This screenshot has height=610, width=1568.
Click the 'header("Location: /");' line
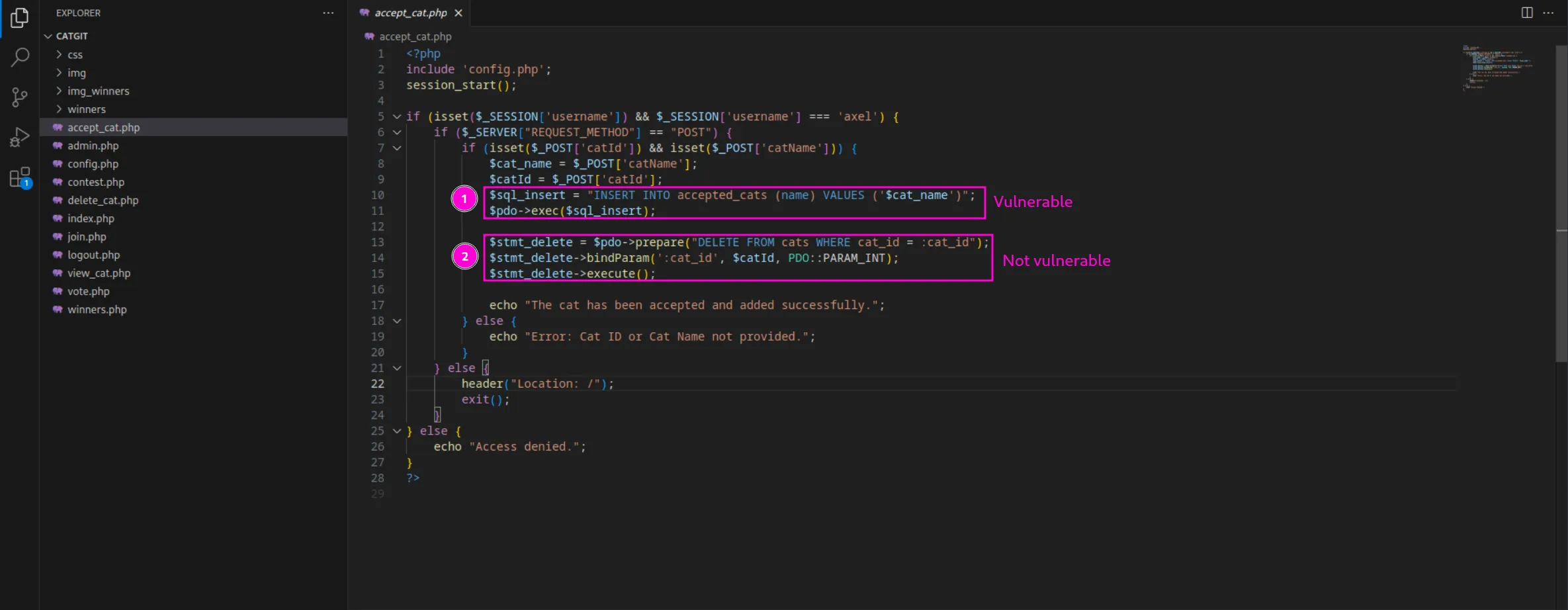[538, 384]
